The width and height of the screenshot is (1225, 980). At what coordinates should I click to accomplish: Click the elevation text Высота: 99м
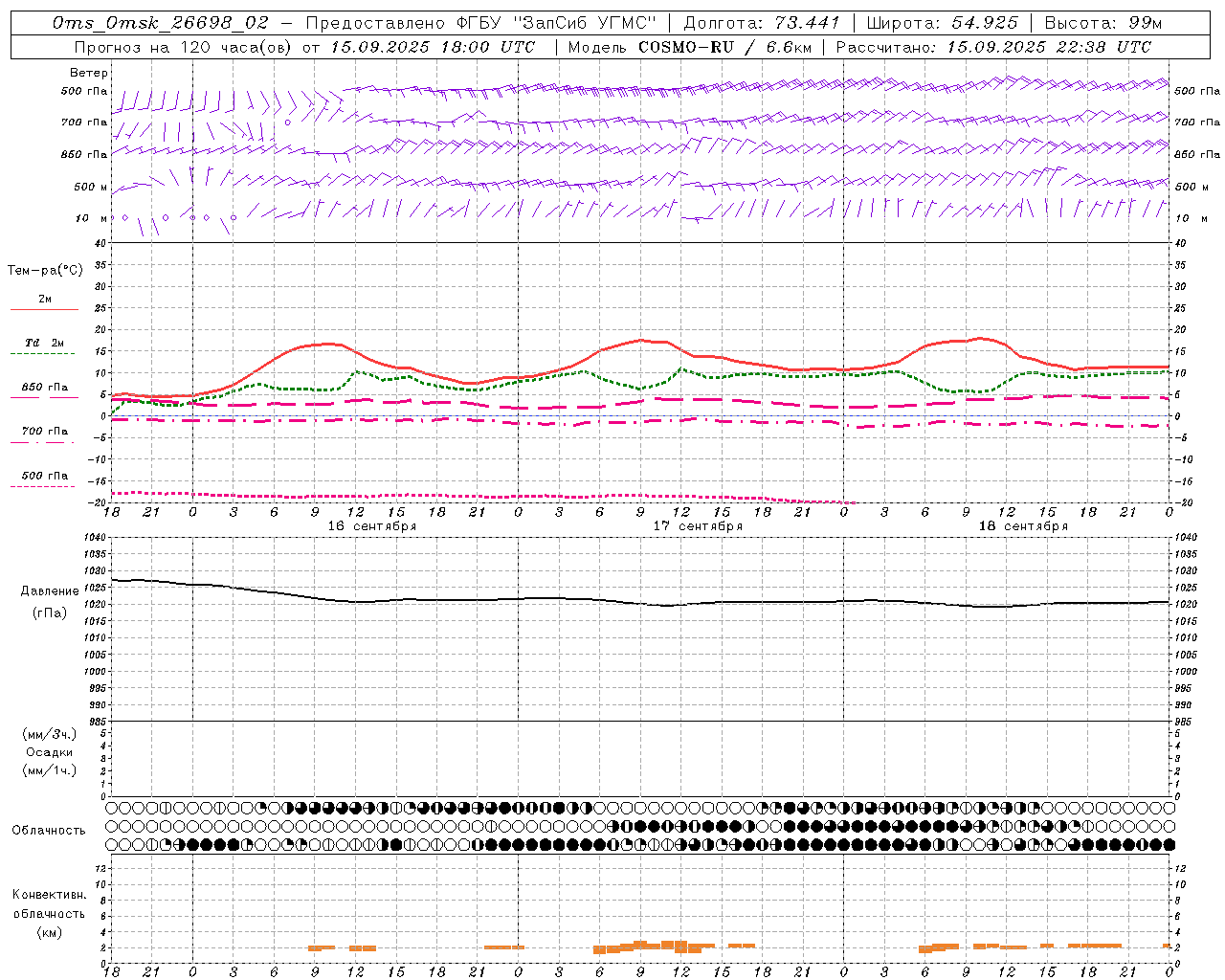(x=1103, y=23)
